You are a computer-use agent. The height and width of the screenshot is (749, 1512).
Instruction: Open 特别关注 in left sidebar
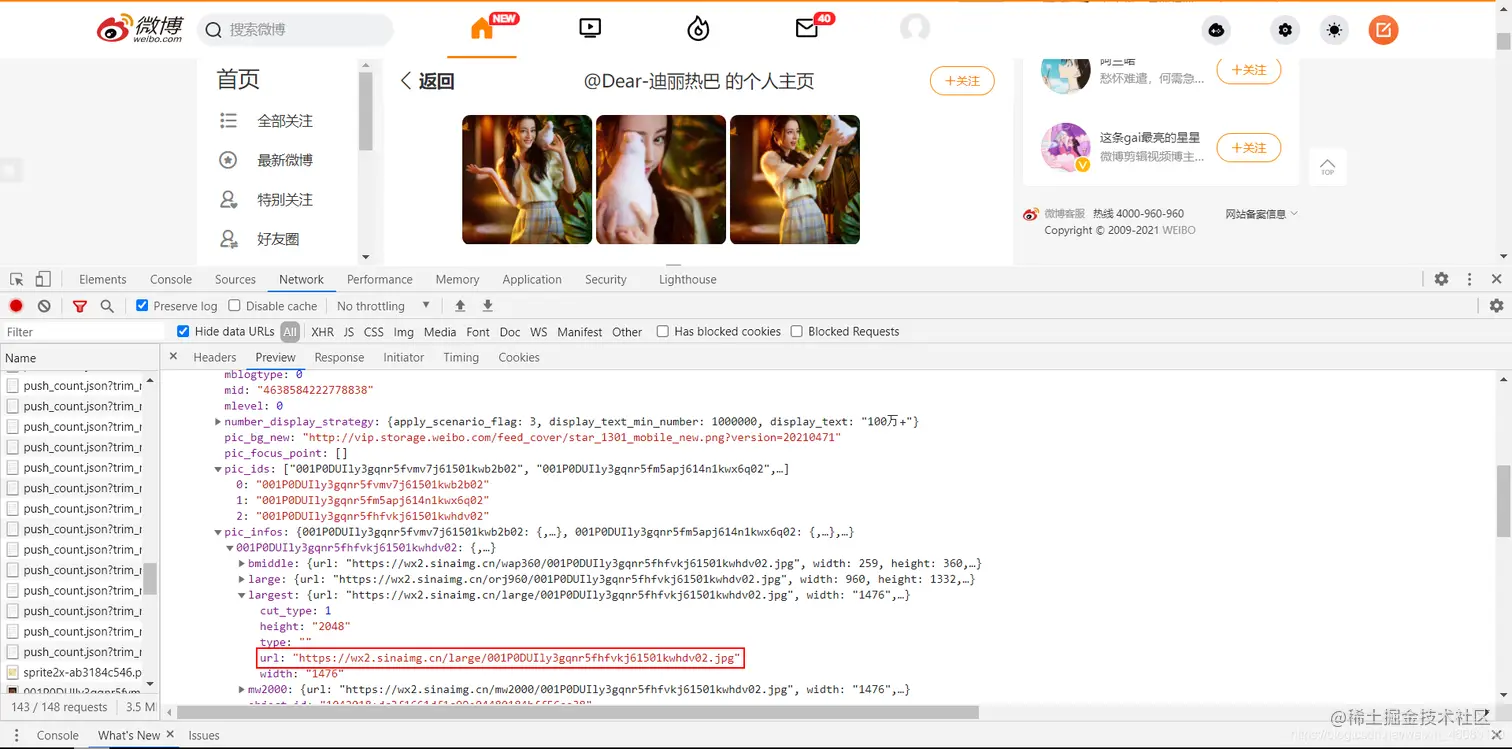click(285, 200)
